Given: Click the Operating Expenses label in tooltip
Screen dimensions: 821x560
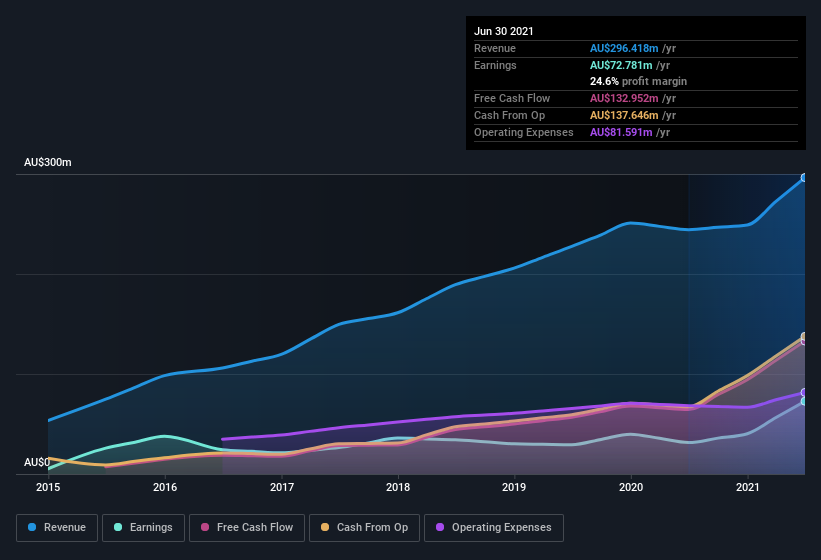Looking at the screenshot, I should tap(524, 132).
